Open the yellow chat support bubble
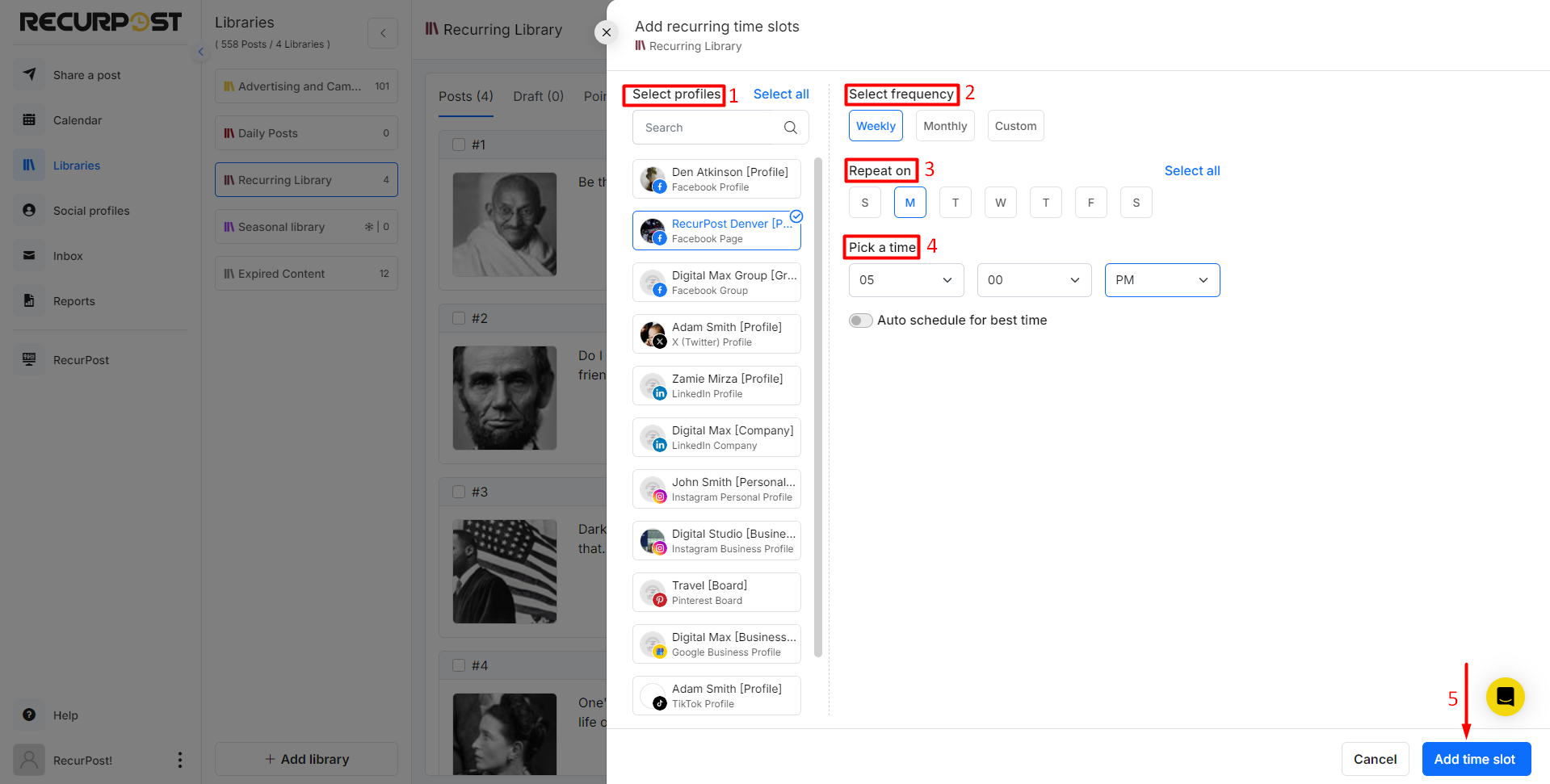 click(x=1505, y=696)
